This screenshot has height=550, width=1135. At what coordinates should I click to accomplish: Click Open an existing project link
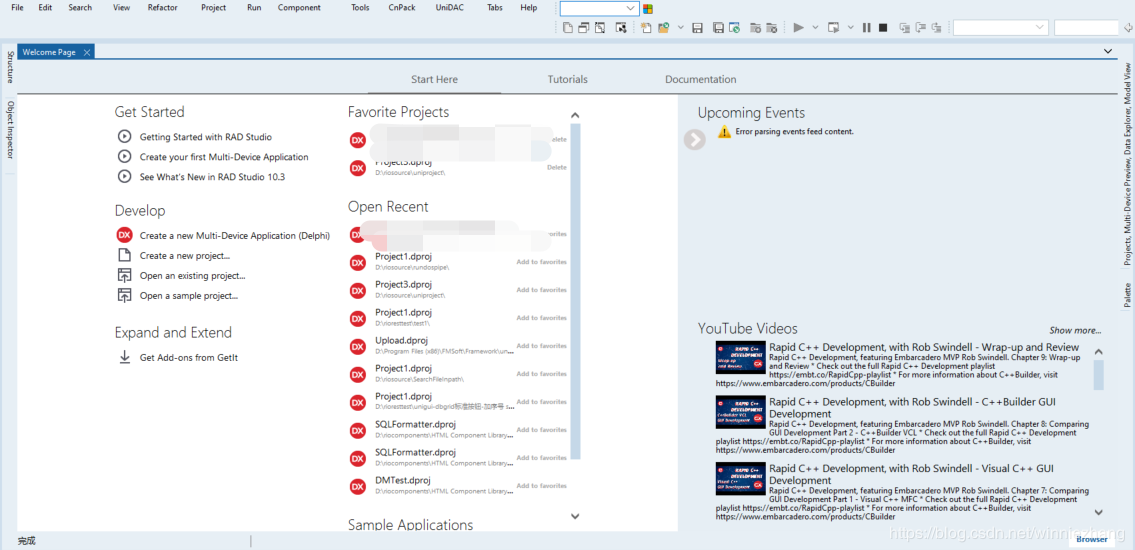point(193,276)
